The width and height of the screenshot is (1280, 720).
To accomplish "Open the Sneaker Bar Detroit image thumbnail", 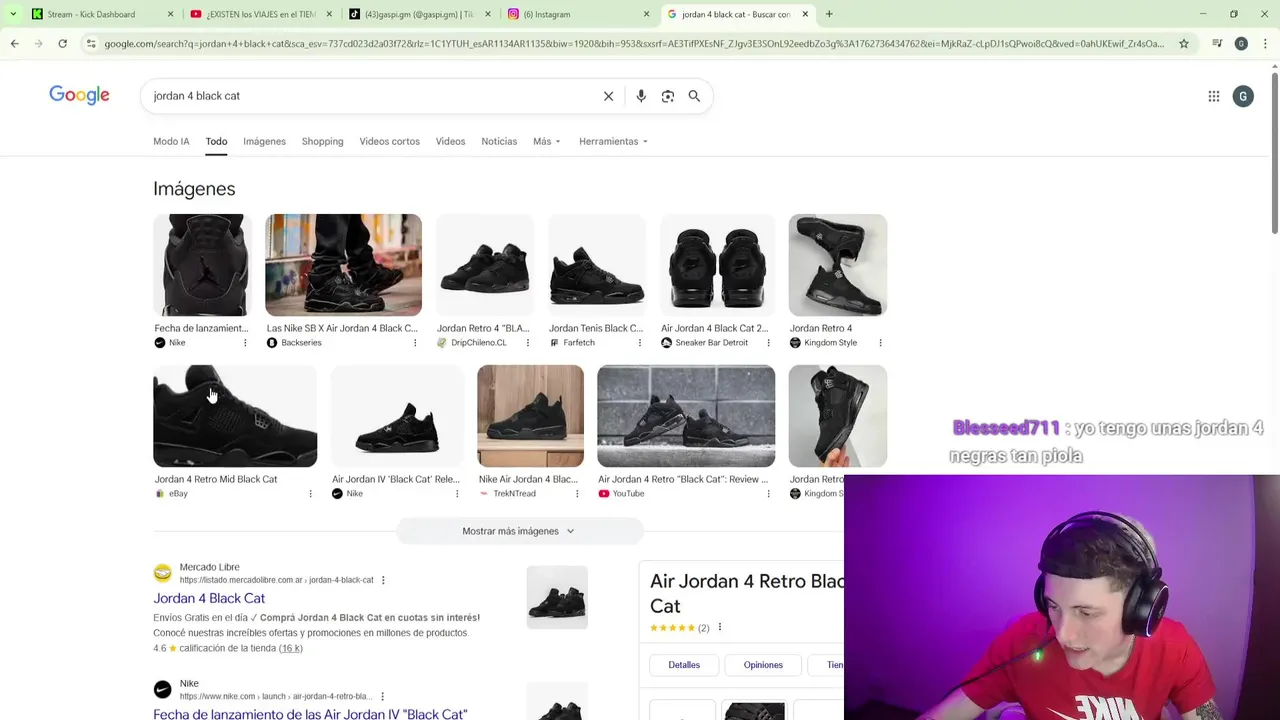I will tap(717, 265).
